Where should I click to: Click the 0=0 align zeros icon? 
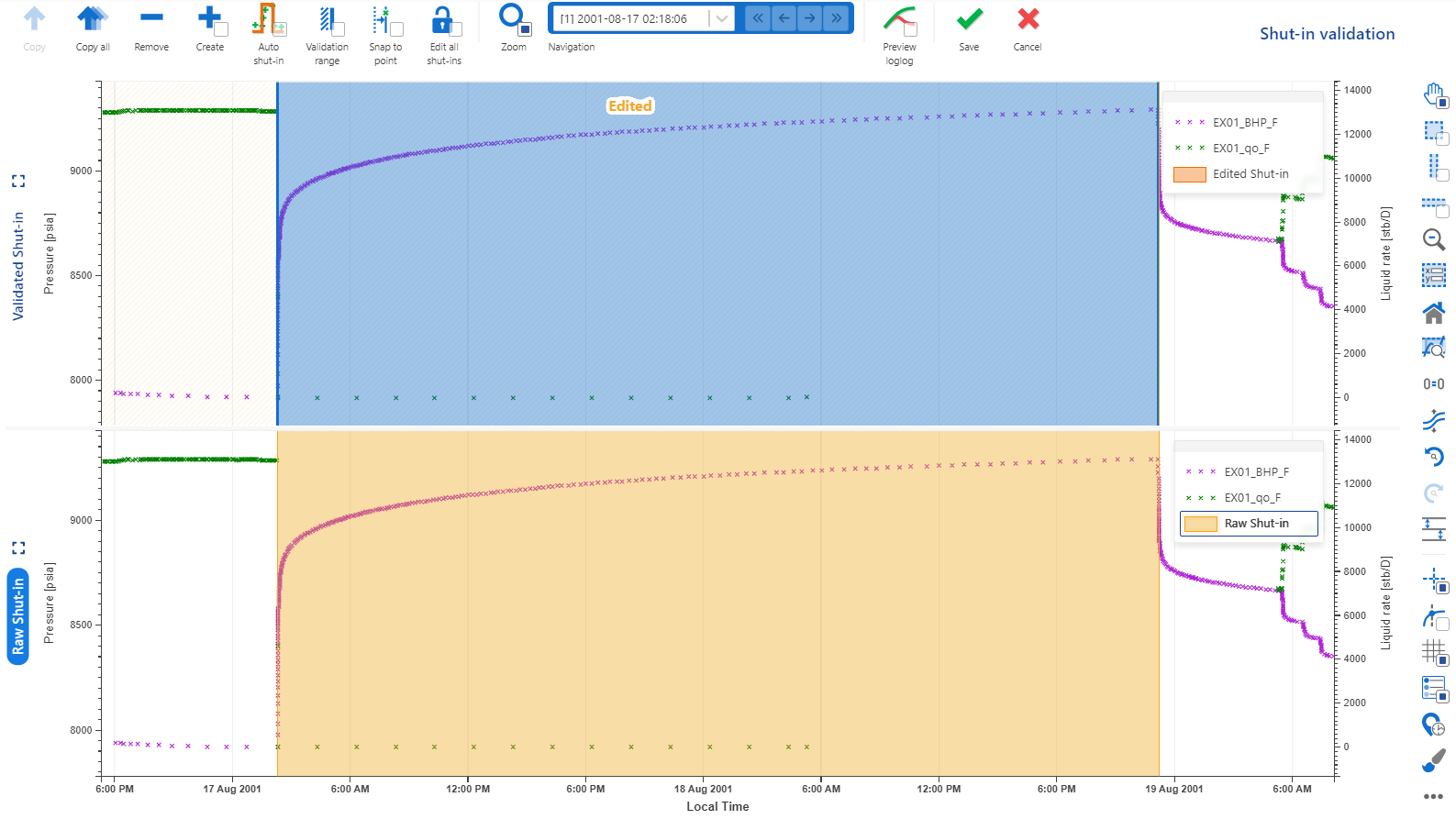click(x=1434, y=384)
